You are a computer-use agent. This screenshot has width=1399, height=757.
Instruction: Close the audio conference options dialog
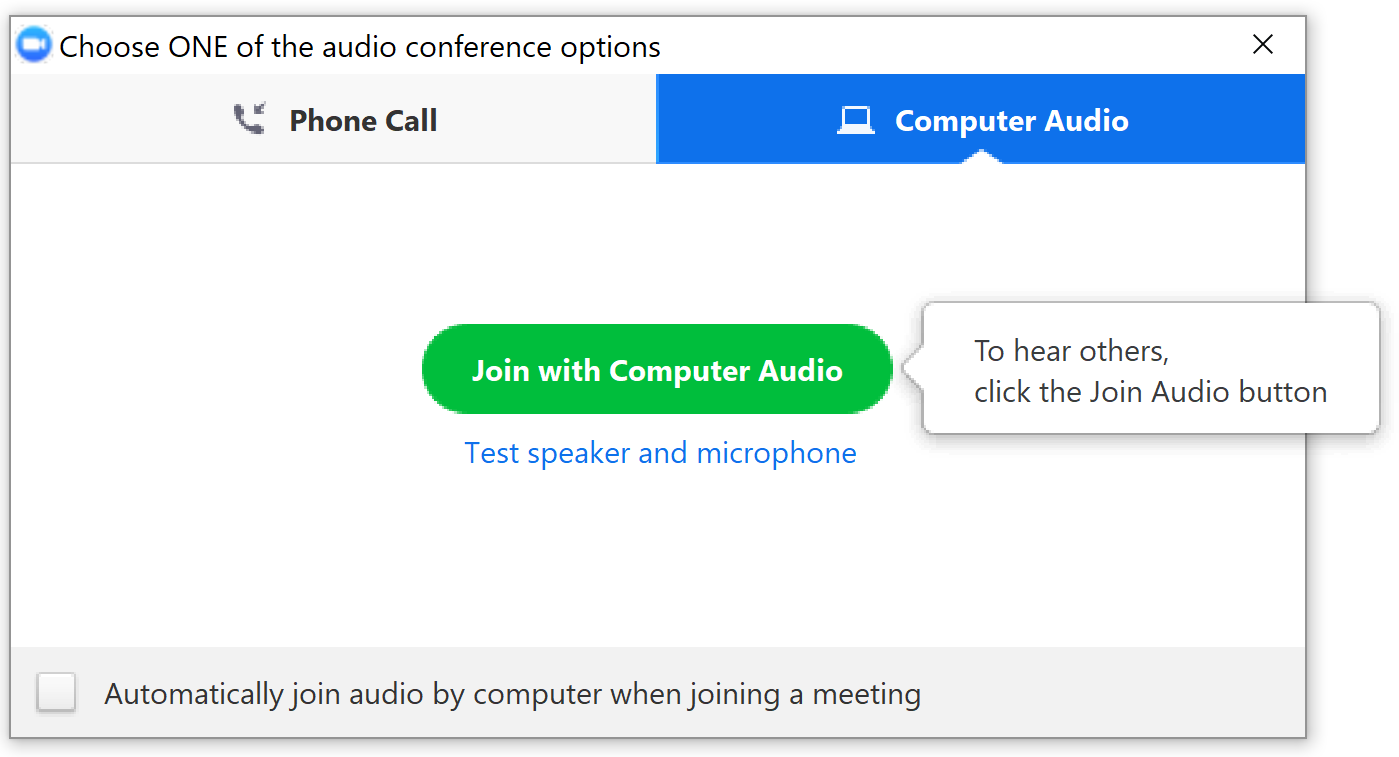click(x=1263, y=45)
